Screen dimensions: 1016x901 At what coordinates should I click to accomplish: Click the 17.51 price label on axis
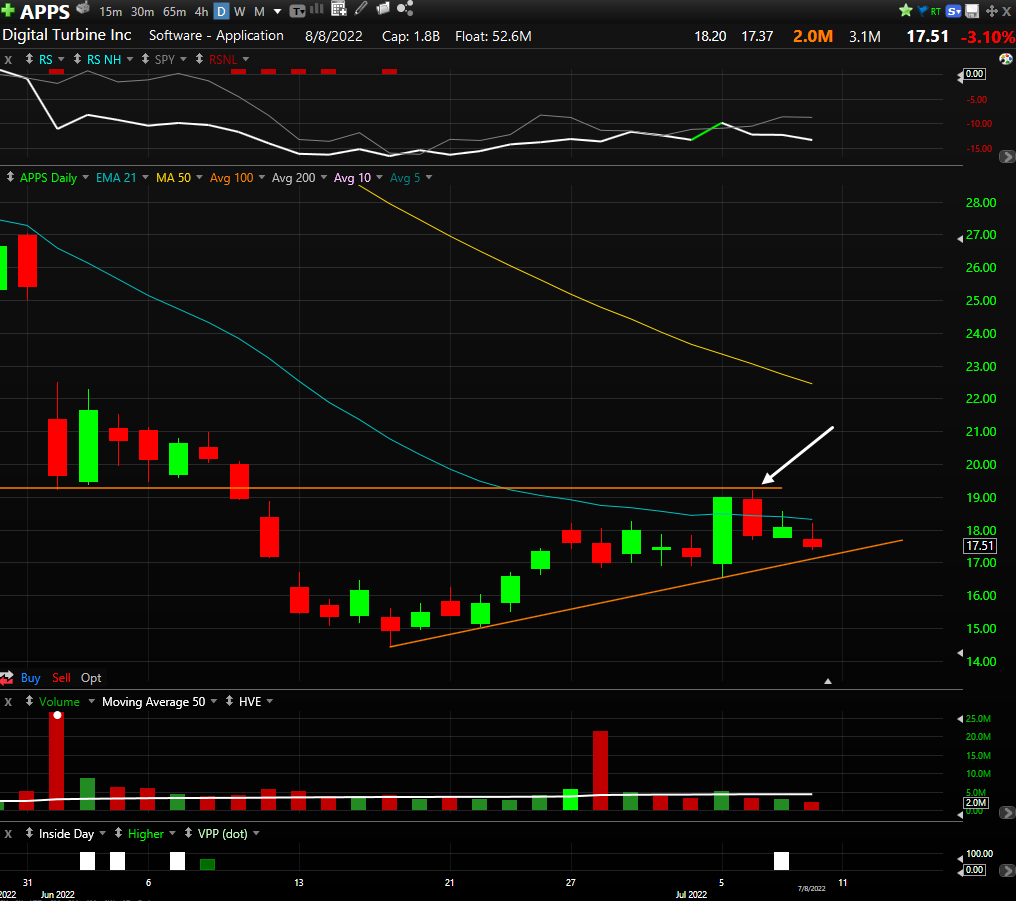(980, 546)
